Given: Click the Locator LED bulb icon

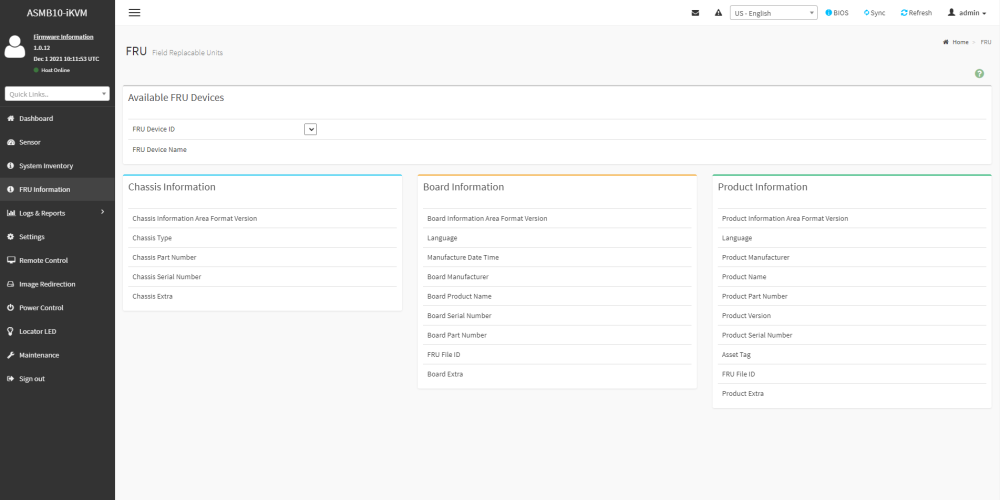Looking at the screenshot, I should pyautogui.click(x=11, y=332).
